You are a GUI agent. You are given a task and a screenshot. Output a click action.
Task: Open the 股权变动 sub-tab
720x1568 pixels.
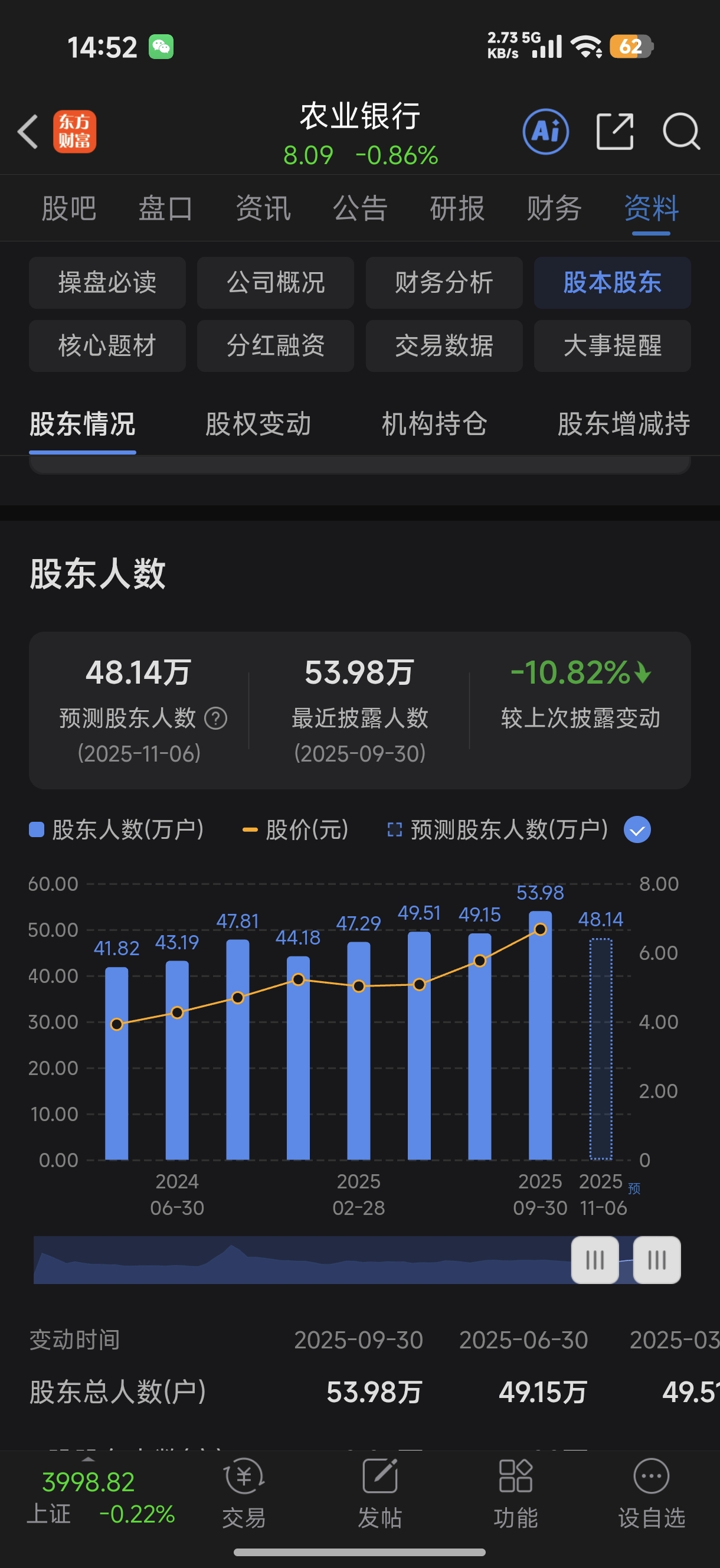(258, 424)
